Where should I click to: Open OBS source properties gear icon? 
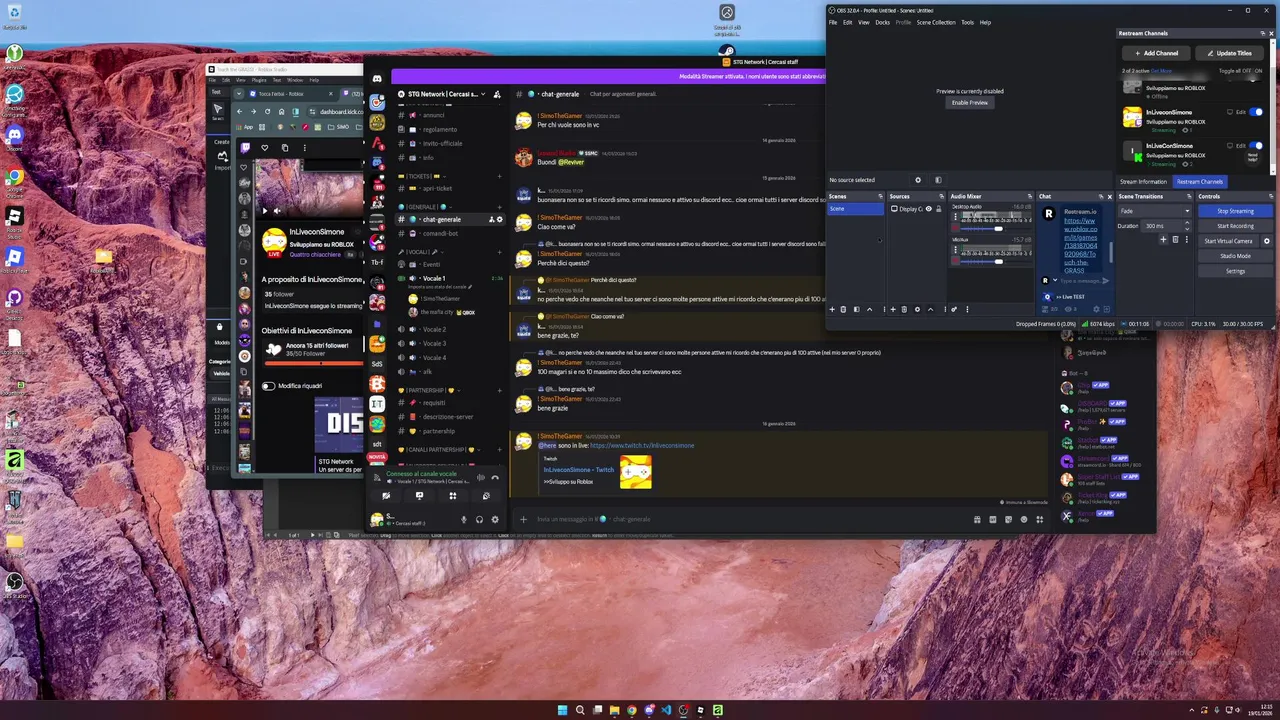(x=918, y=180)
